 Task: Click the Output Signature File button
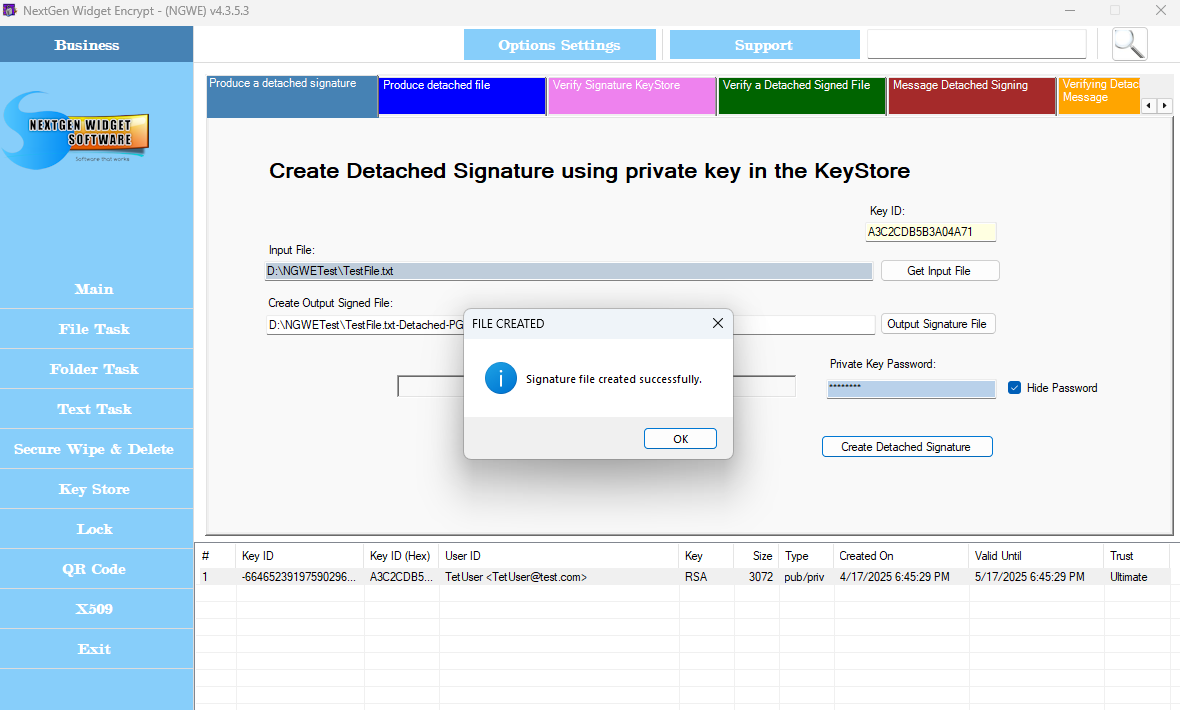(938, 324)
